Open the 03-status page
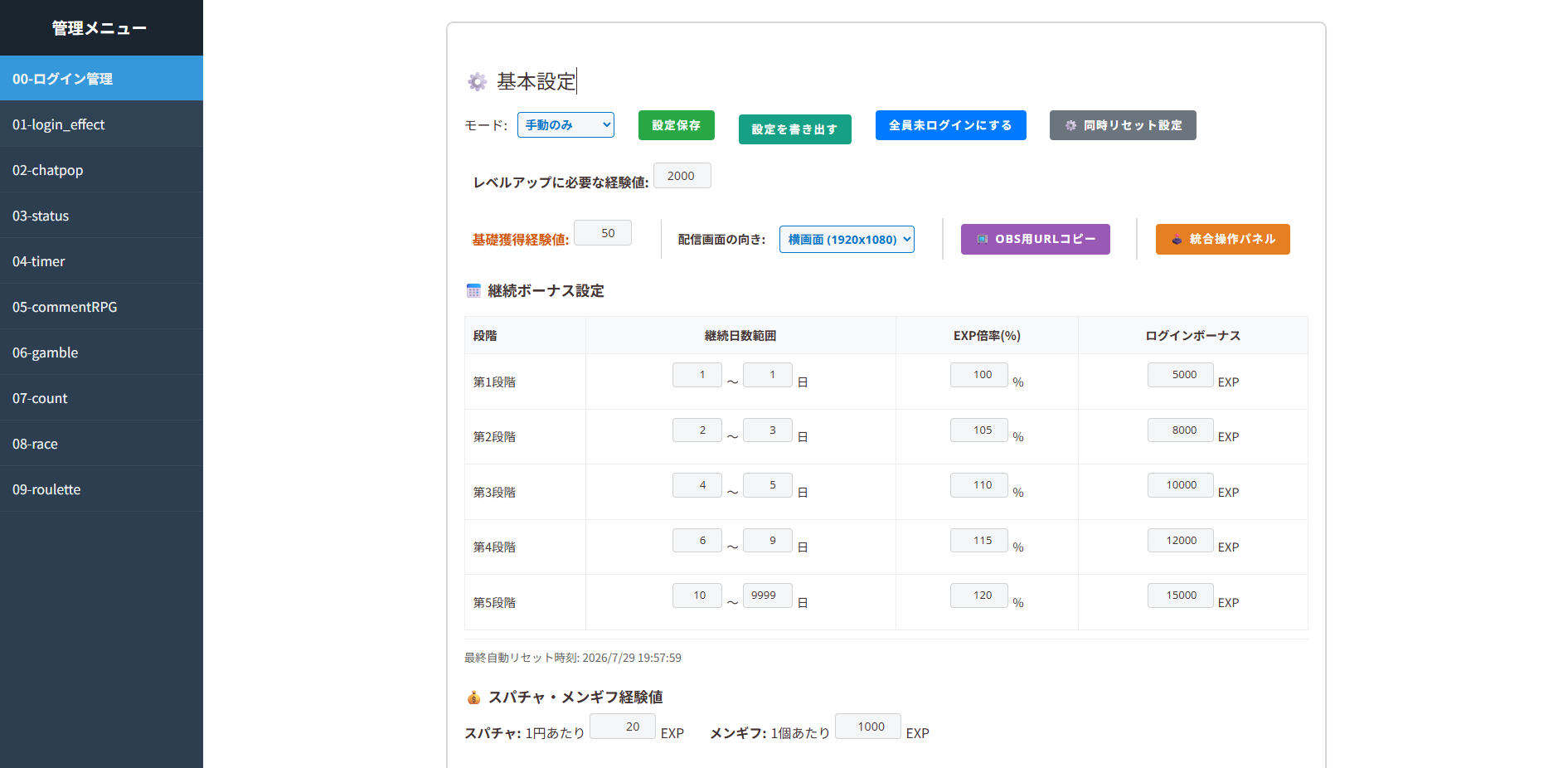 pyautogui.click(x=101, y=216)
